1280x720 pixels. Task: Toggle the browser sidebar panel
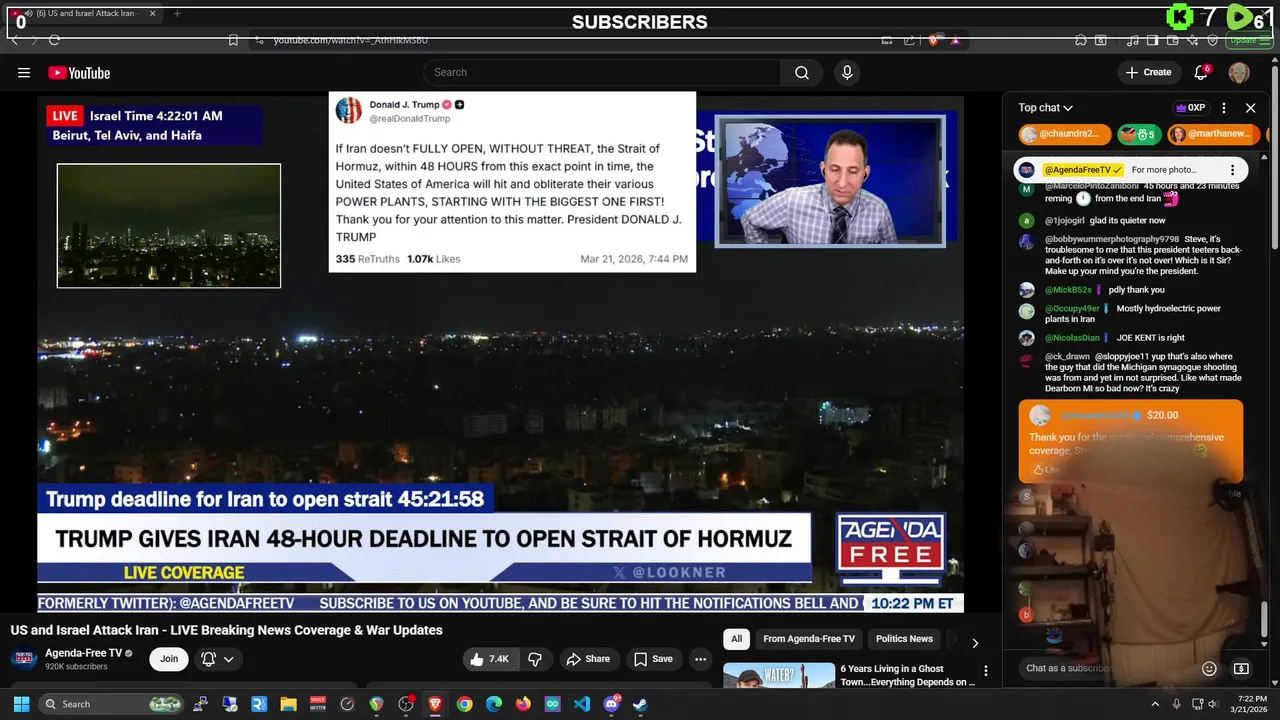click(1152, 40)
